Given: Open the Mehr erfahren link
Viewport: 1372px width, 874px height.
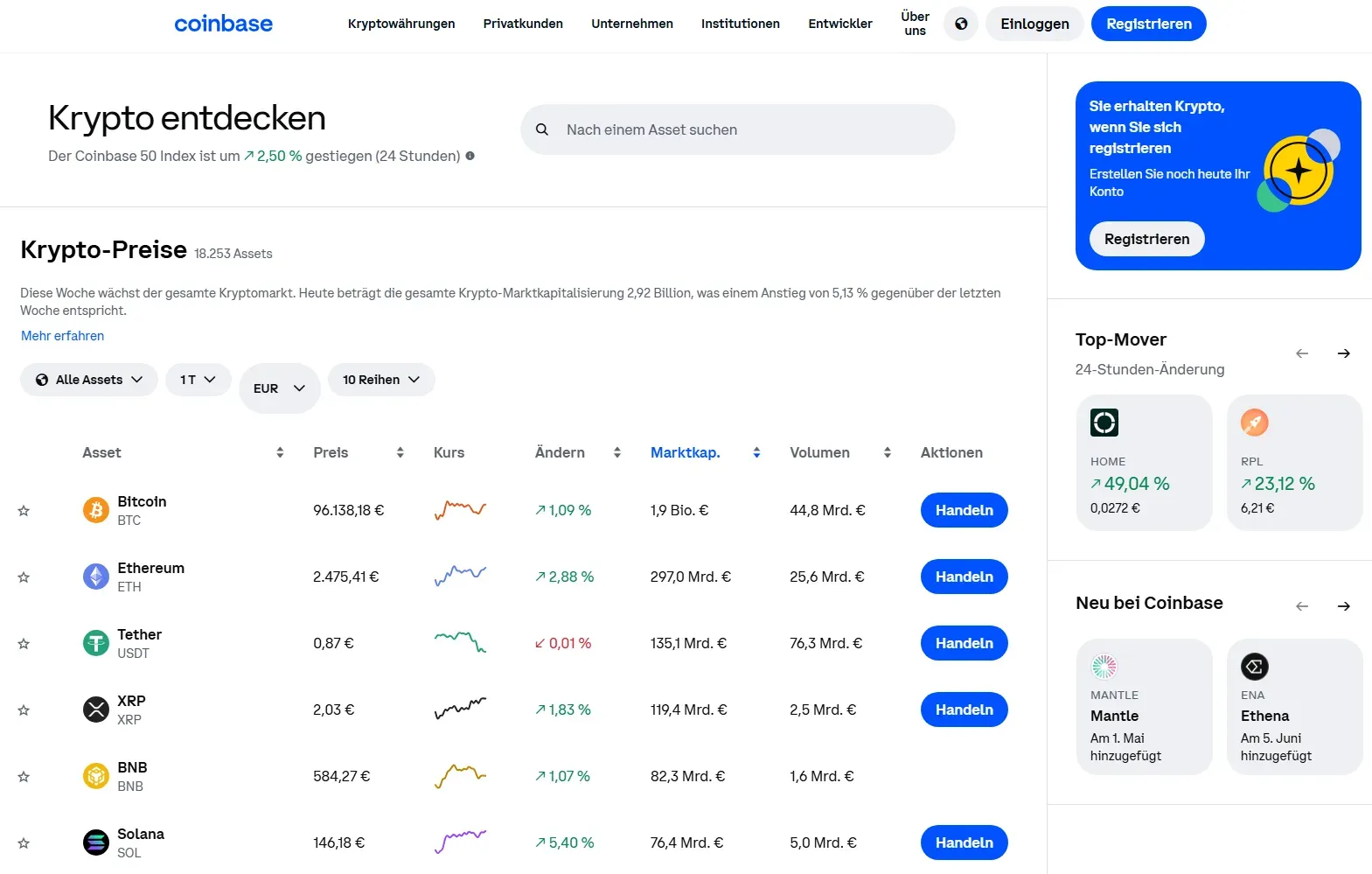Looking at the screenshot, I should coord(62,336).
